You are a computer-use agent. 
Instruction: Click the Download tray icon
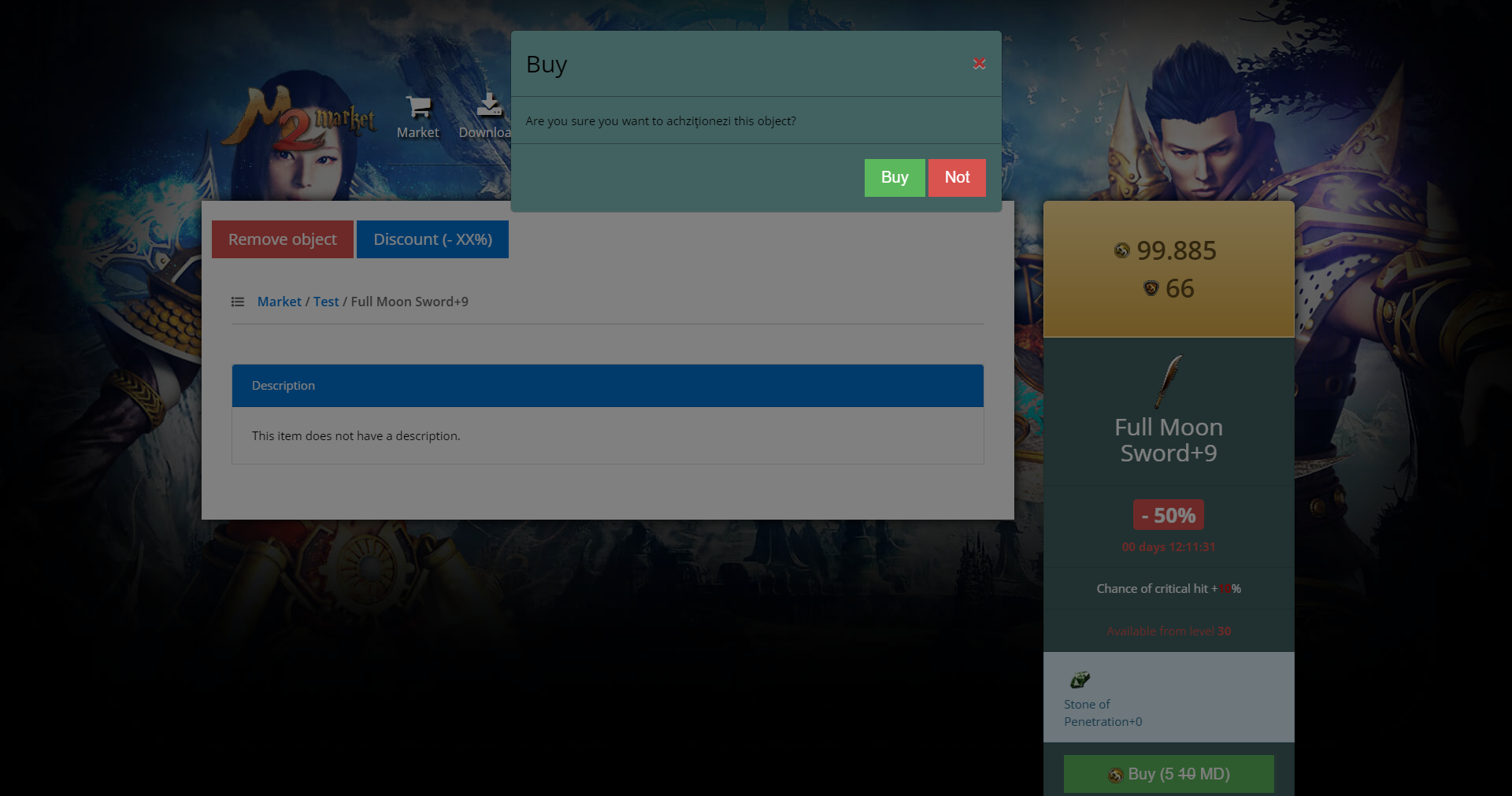[x=489, y=106]
